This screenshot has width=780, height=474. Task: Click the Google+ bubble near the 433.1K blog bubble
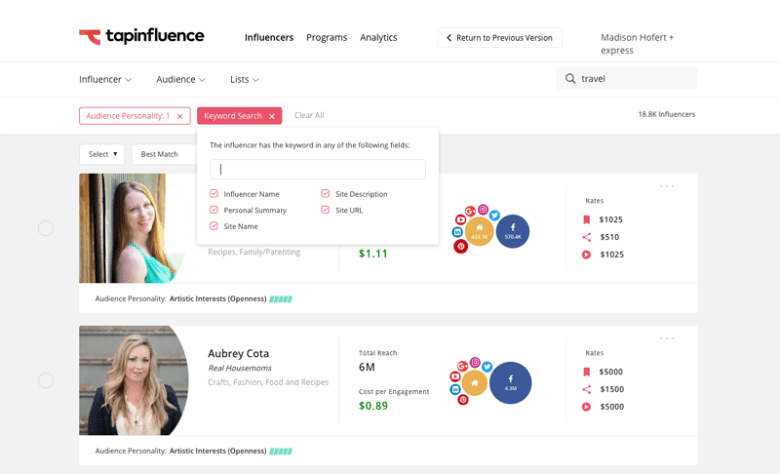click(x=470, y=212)
